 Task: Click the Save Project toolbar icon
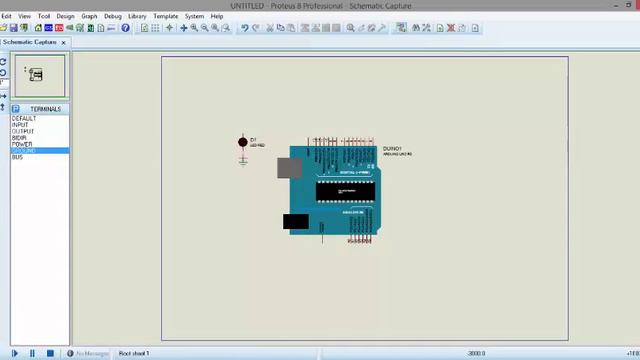[14, 28]
